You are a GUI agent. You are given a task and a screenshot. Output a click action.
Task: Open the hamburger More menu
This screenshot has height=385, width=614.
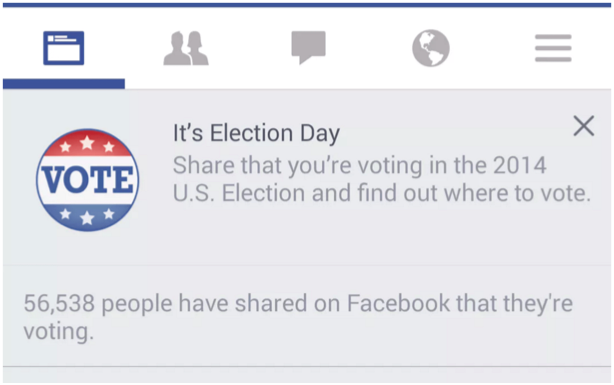[x=553, y=48]
